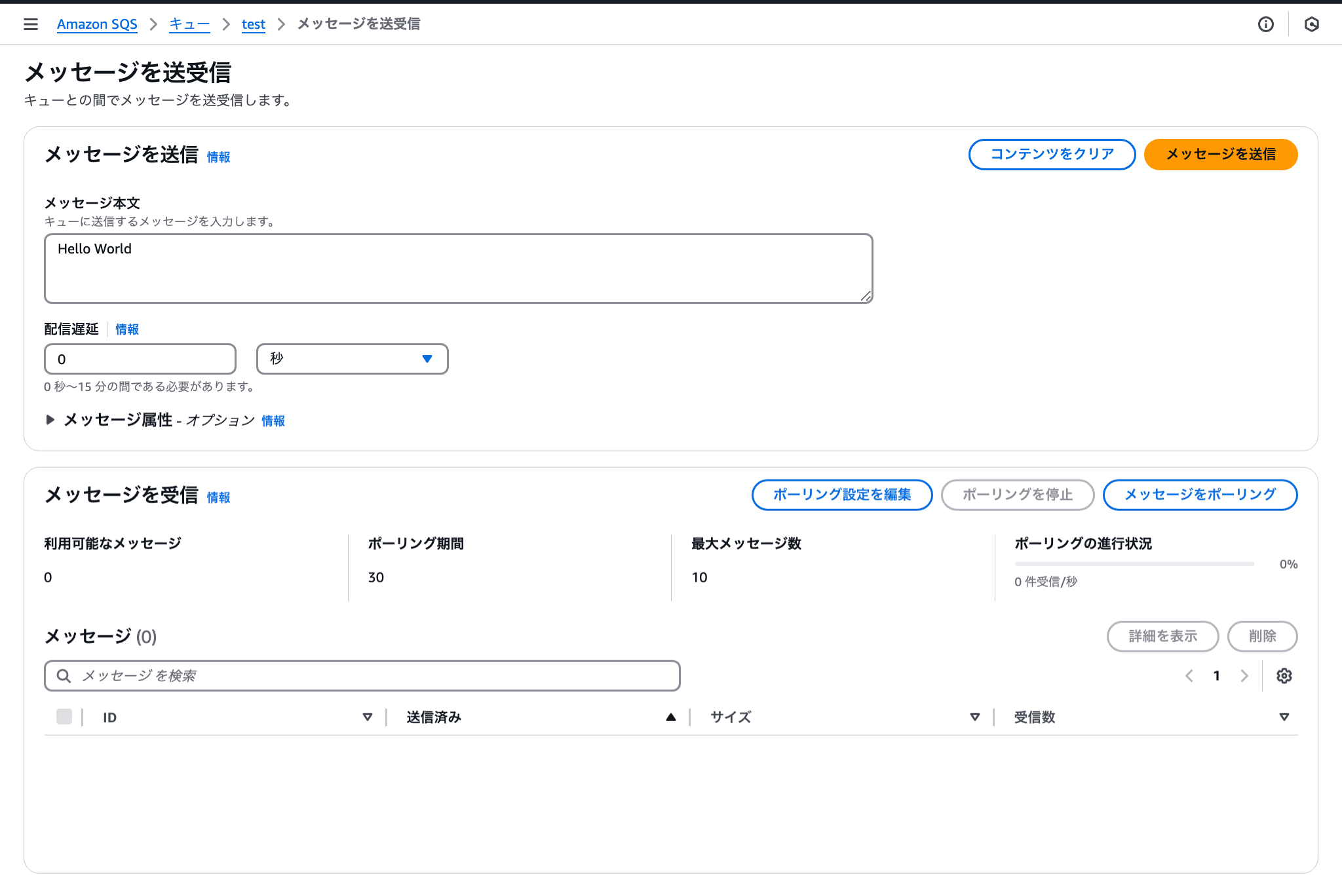
Task: Click the orange メッセージを送信 button
Action: click(x=1220, y=155)
